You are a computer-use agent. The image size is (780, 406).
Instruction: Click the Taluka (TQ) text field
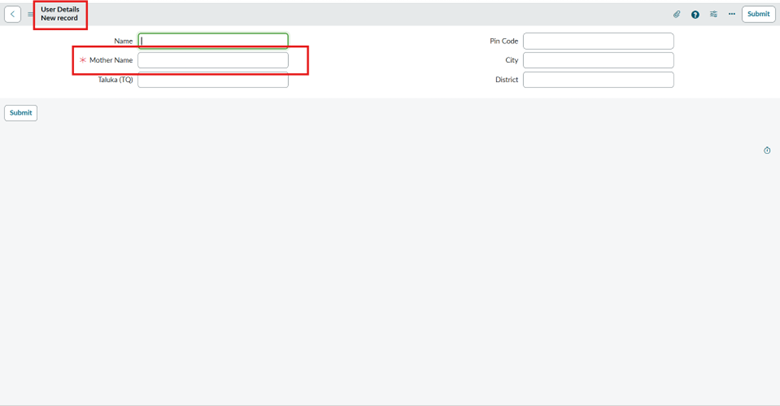tap(213, 80)
